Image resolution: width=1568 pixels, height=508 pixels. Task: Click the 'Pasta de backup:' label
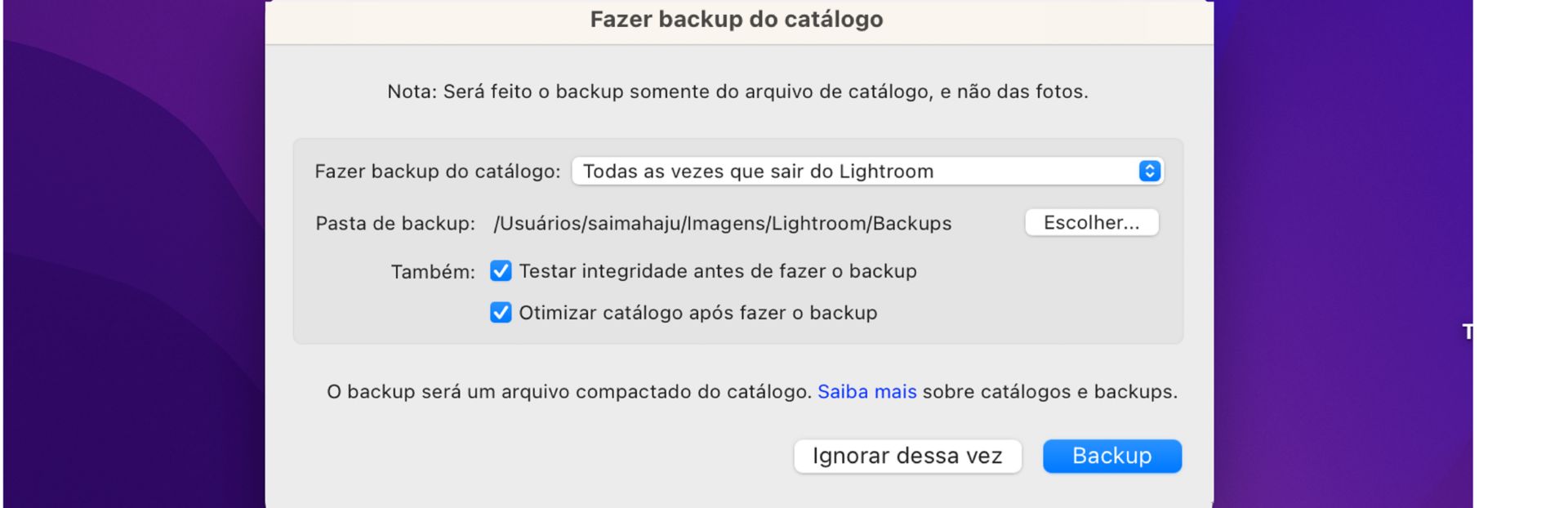click(x=393, y=223)
